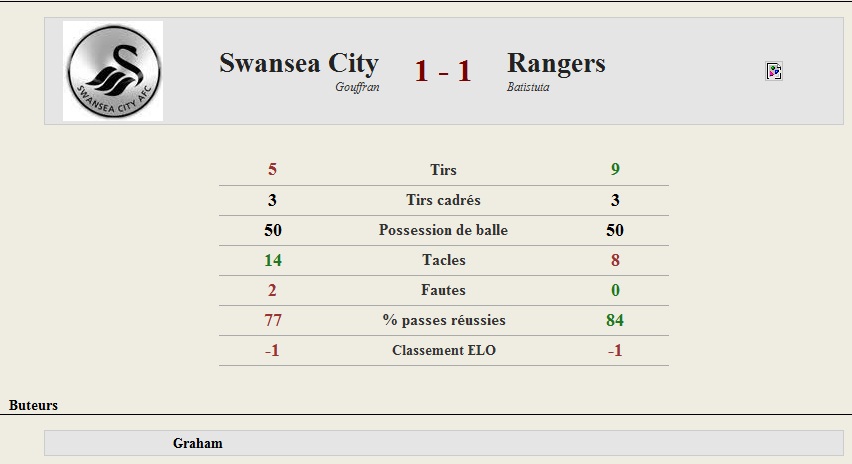
Task: Click Swansea's 77 pass percentage value
Action: [x=273, y=320]
